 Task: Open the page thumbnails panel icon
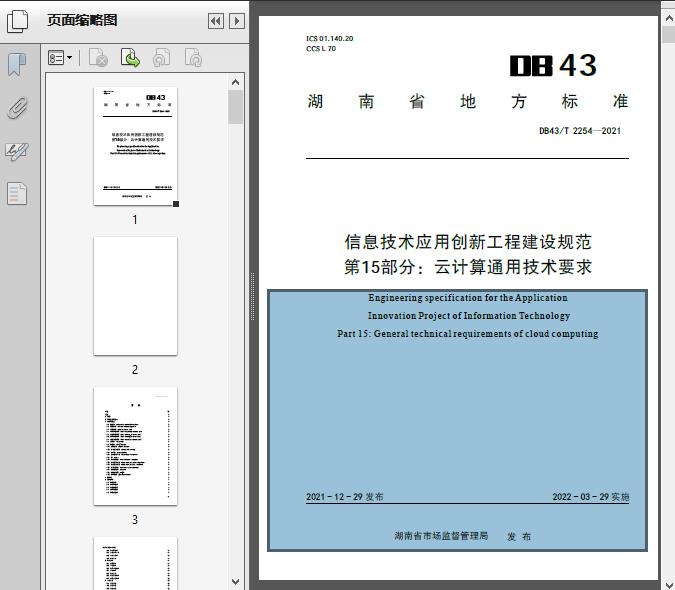tap(18, 21)
